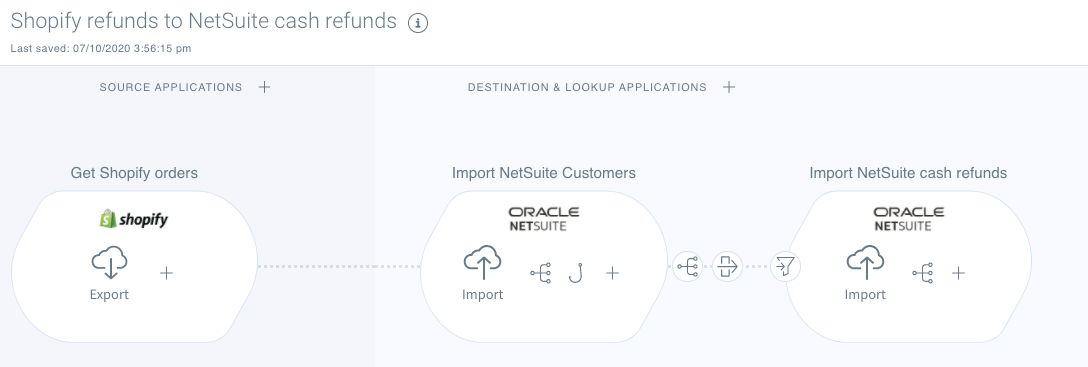This screenshot has width=1088, height=367.
Task: Open input filter icon before cash refunds
Action: pos(785,266)
